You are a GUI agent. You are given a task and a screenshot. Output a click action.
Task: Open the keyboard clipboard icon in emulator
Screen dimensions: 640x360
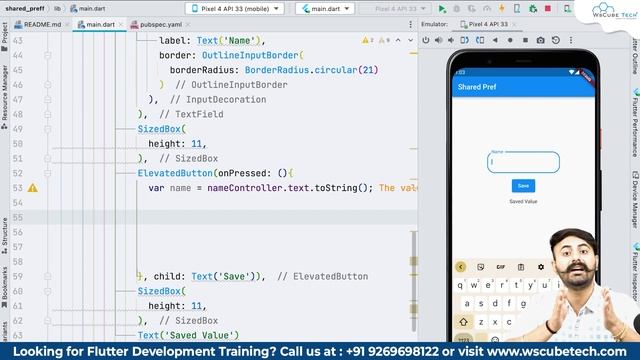[521, 267]
